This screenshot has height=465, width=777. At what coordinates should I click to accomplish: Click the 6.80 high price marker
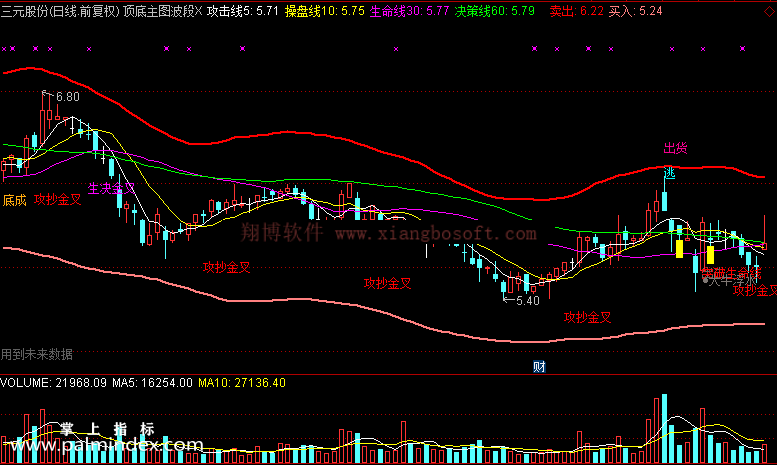tap(67, 97)
